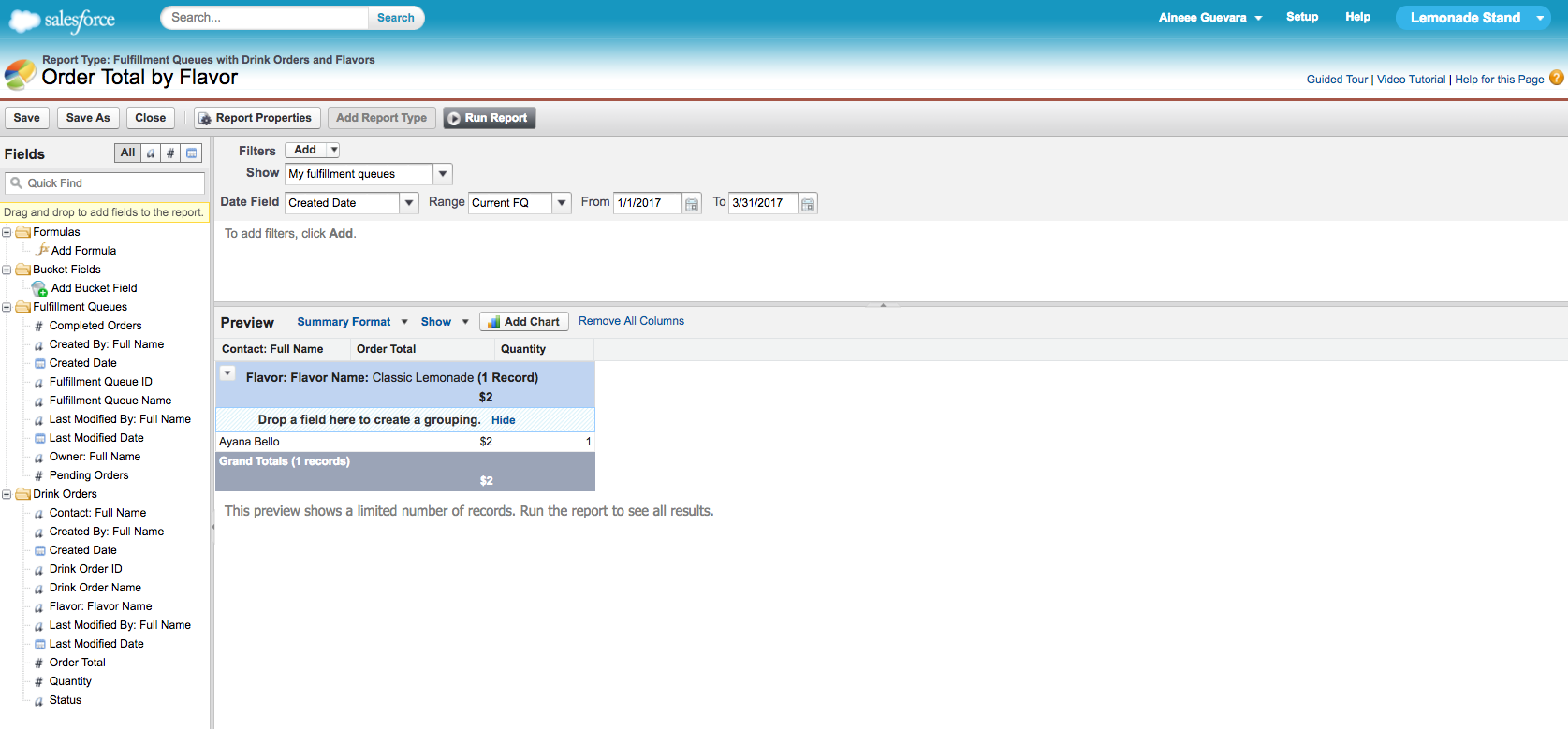Filter the Fields list to text fields
This screenshot has height=729, width=1568.
(151, 153)
